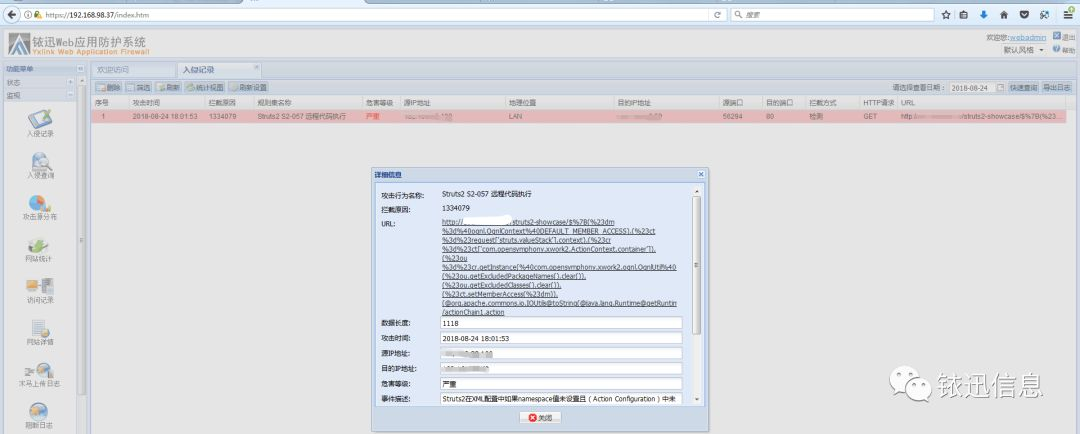Open 刷新设置 in the toolbar
Screen dimensions: 1080x434
(x=248, y=87)
